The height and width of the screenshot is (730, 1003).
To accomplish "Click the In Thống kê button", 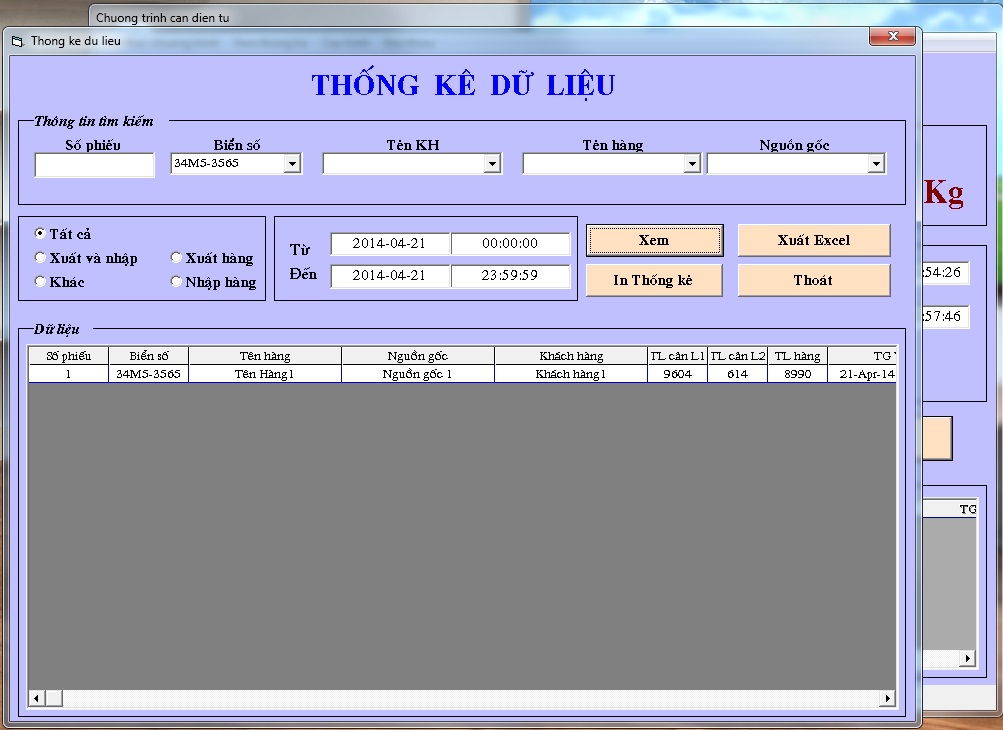I will pyautogui.click(x=654, y=280).
